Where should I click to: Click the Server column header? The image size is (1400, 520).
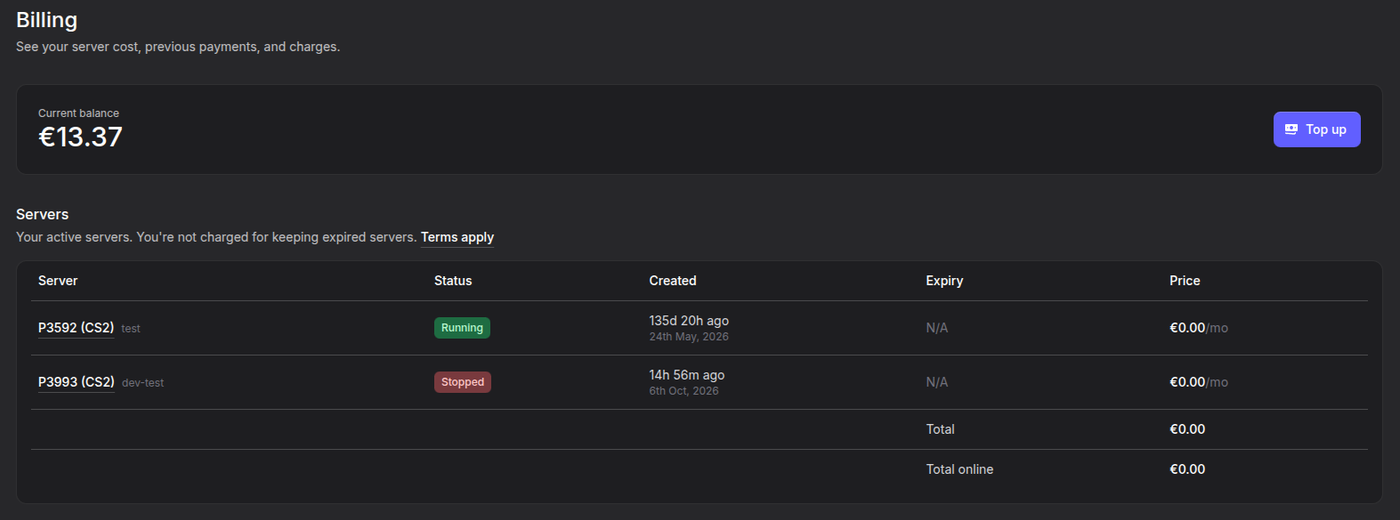(58, 280)
